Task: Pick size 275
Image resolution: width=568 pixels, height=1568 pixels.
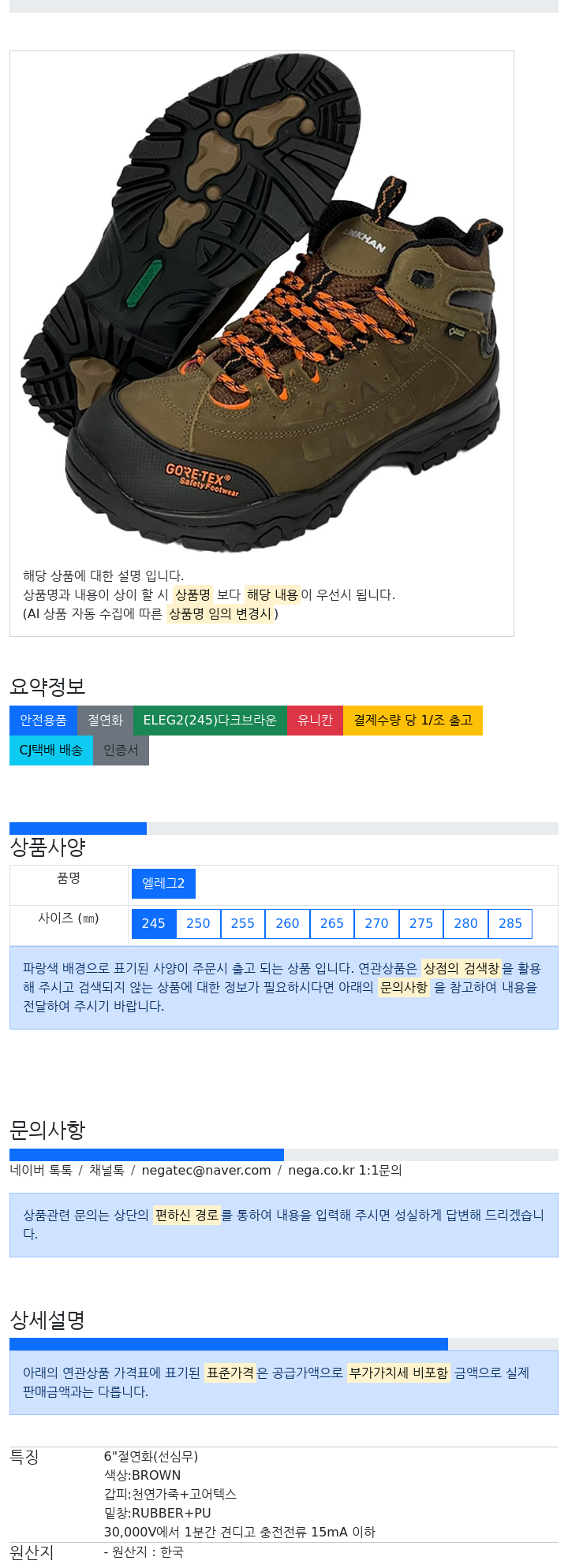Action: [x=421, y=923]
